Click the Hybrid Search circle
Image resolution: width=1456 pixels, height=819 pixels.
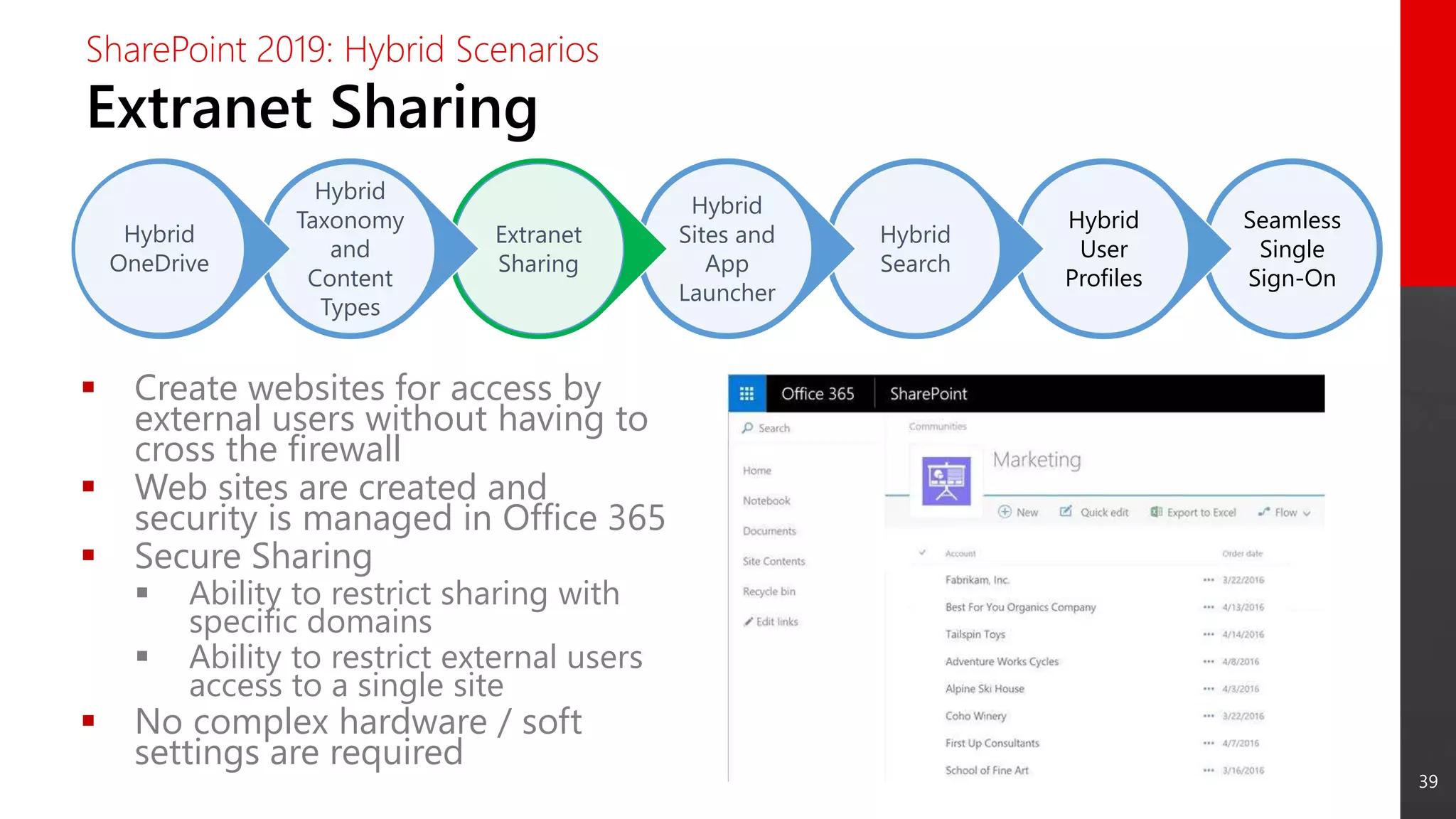pos(915,248)
